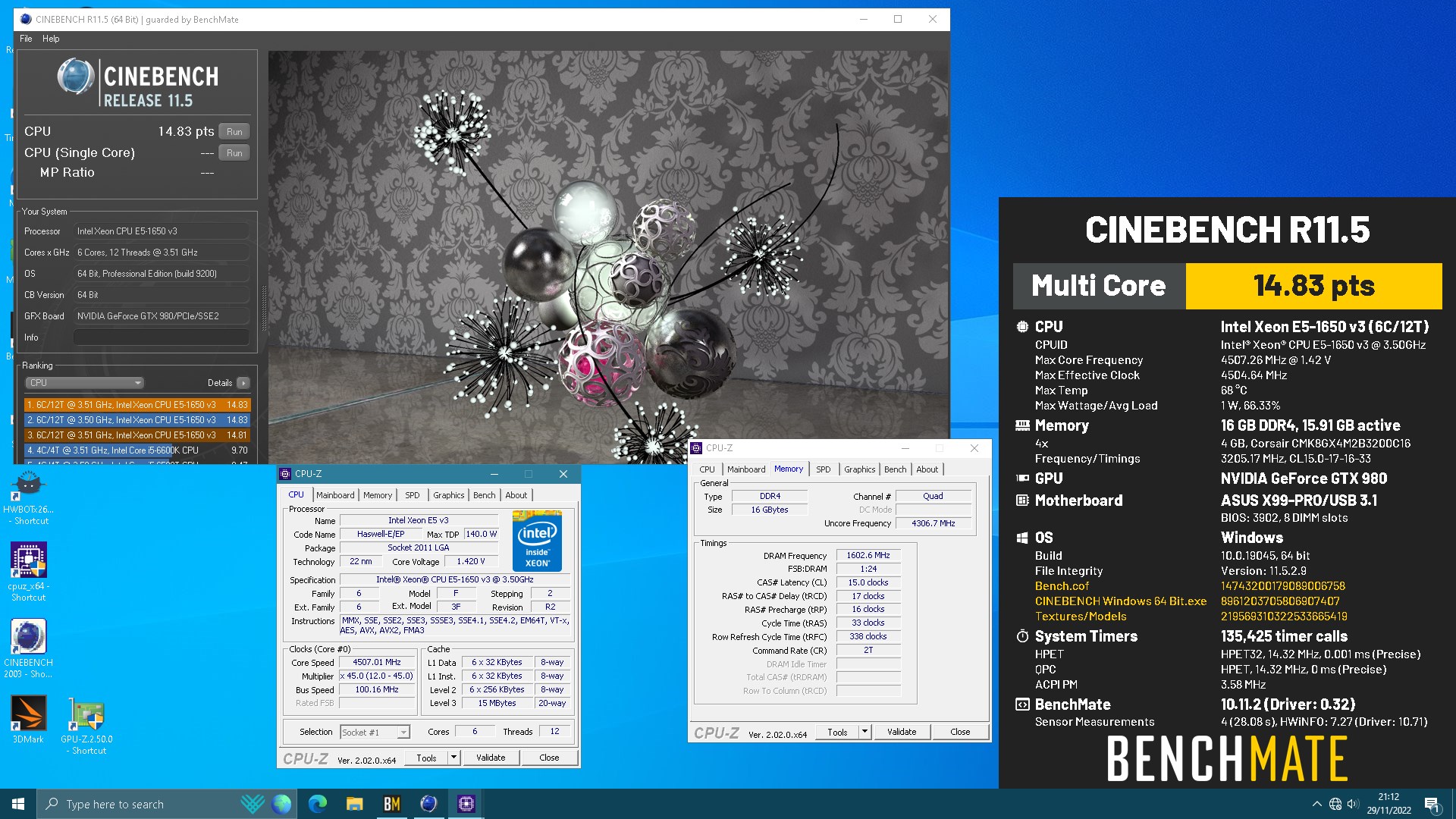Launch GPU-Z.2.50.0 desktop shortcut

click(x=86, y=726)
